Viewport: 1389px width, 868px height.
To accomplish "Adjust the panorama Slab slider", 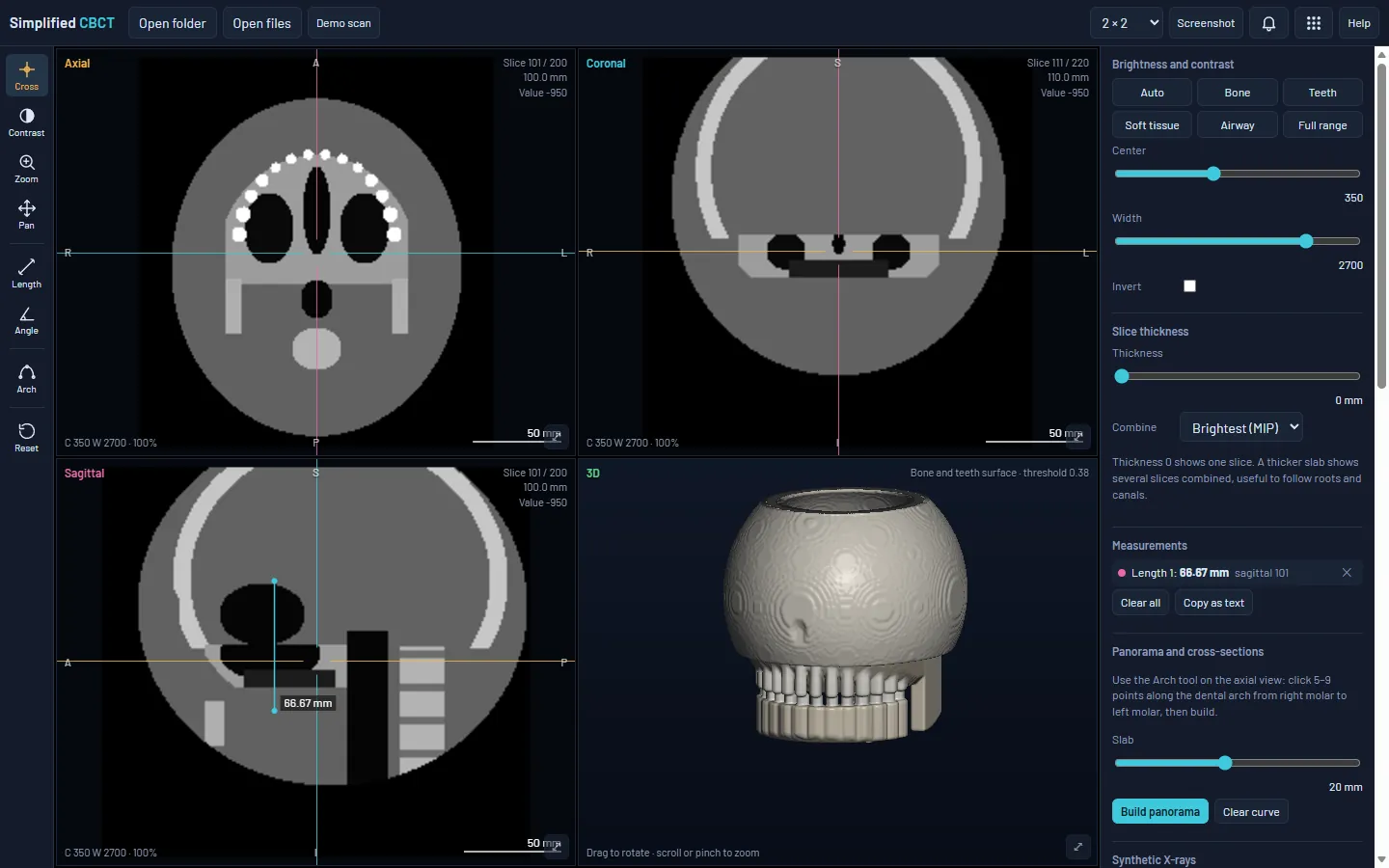I will pos(1238,763).
